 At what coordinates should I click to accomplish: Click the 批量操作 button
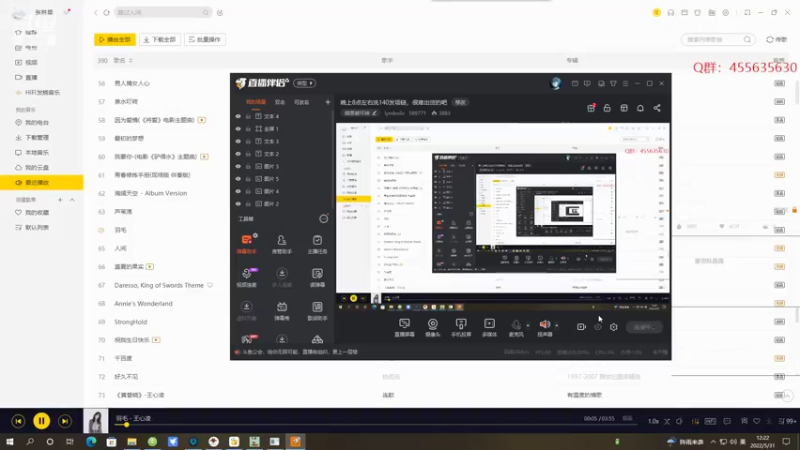click(205, 39)
